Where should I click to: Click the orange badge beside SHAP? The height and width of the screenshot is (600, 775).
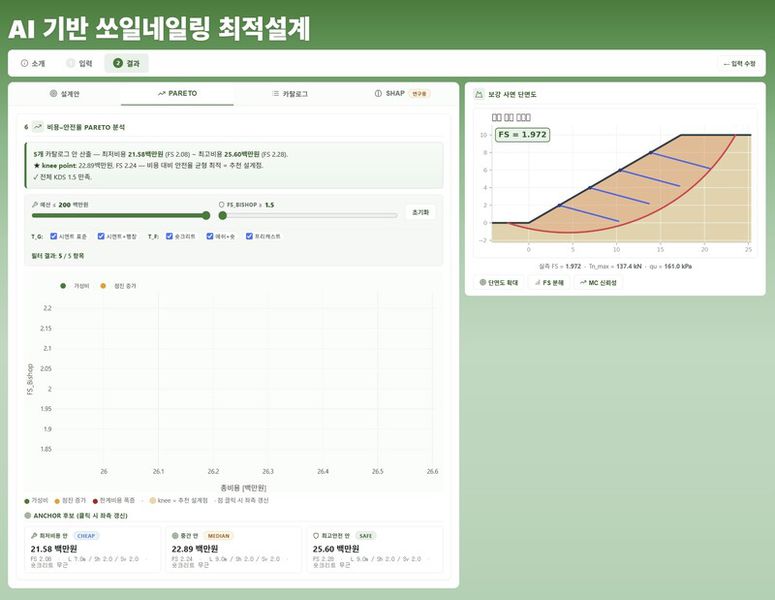pyautogui.click(x=419, y=93)
